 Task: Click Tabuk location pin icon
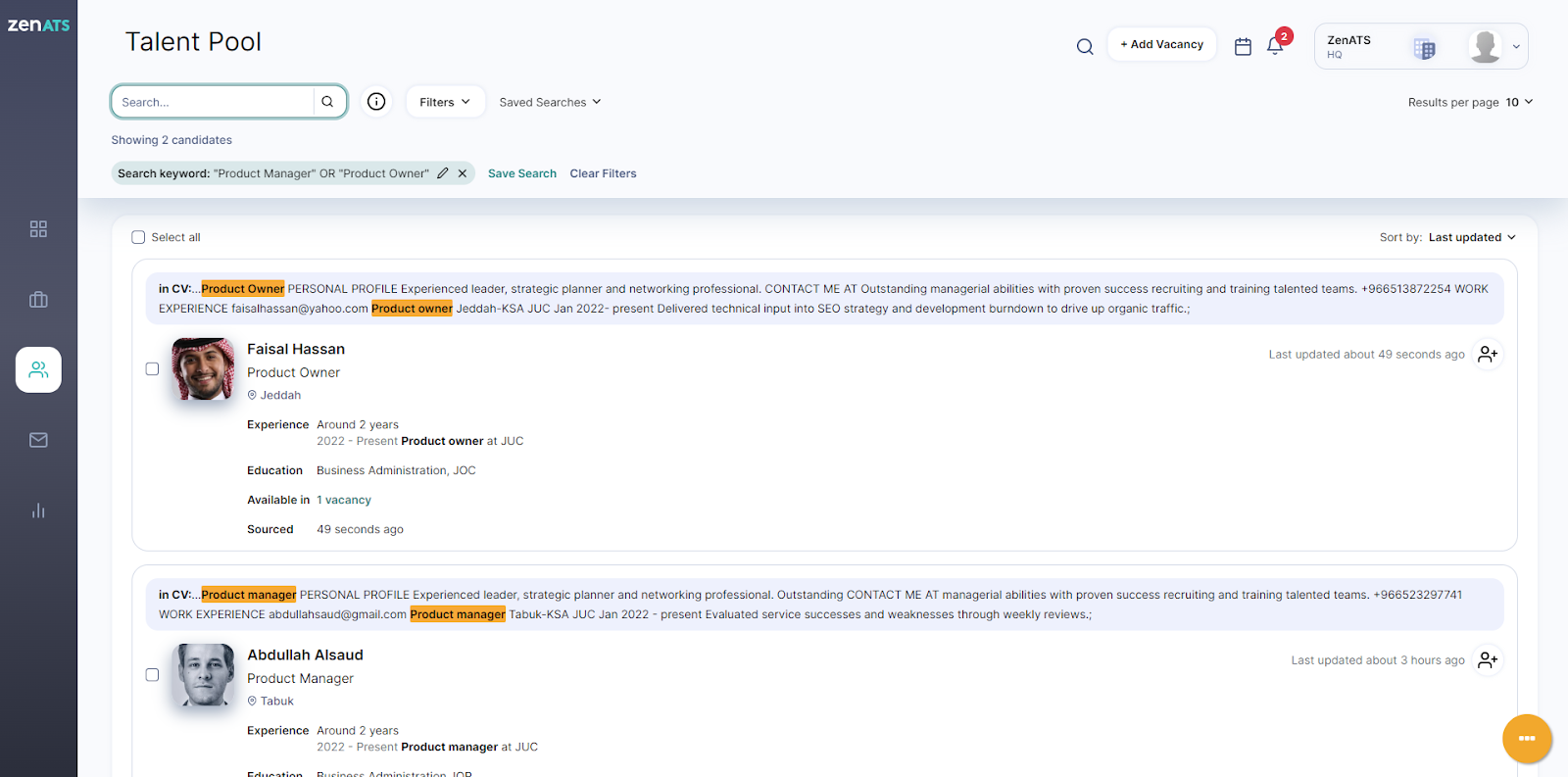(252, 701)
